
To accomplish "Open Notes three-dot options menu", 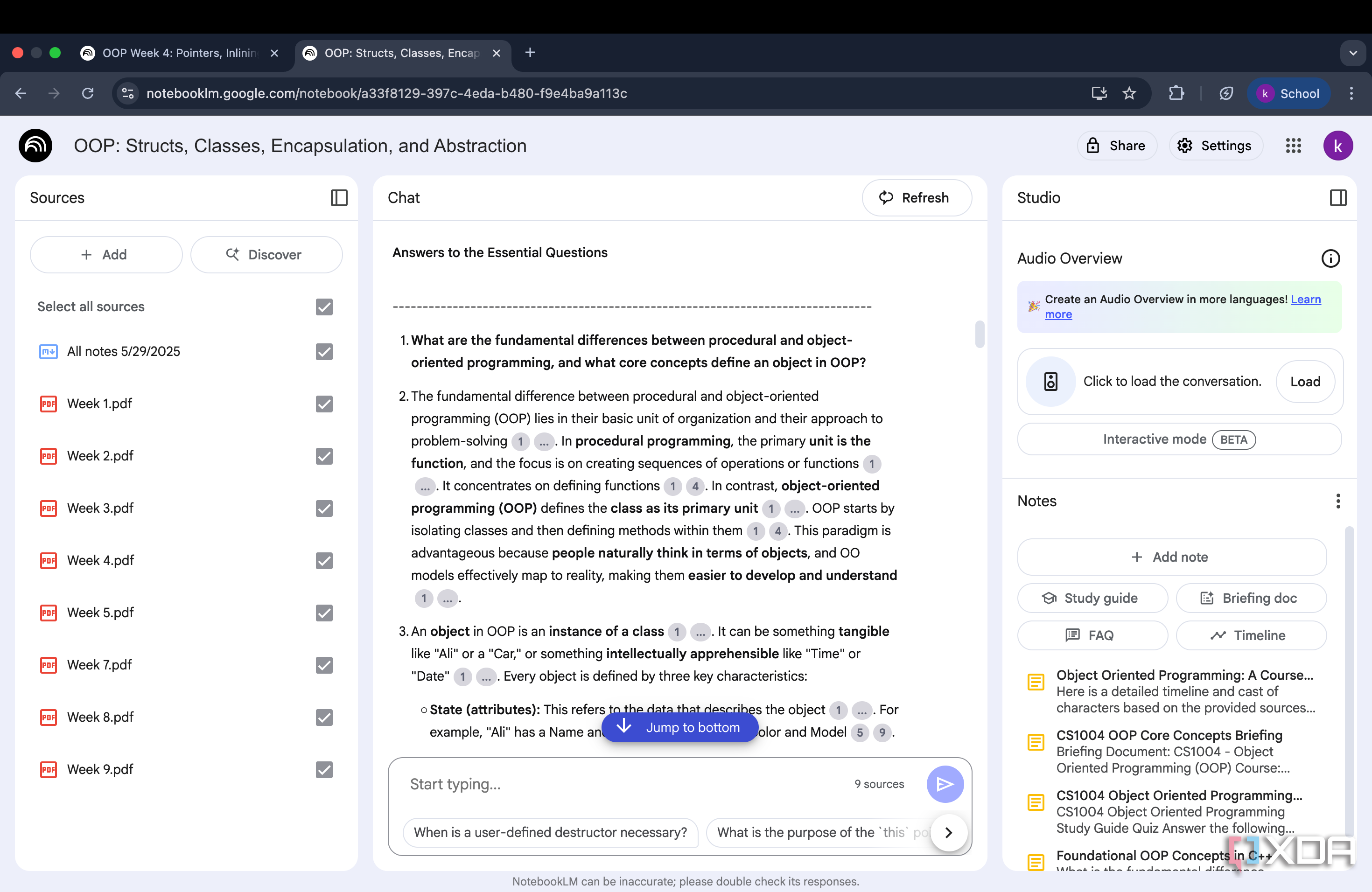I will pyautogui.click(x=1338, y=501).
